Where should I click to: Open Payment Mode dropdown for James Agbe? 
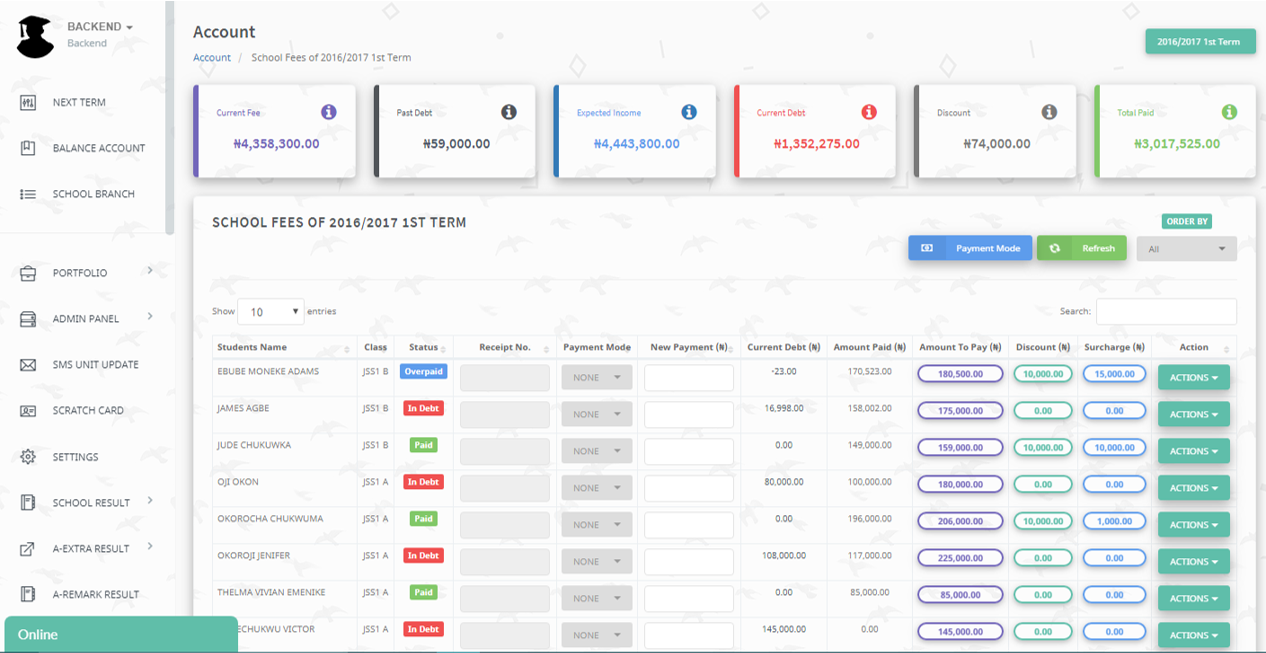click(596, 414)
